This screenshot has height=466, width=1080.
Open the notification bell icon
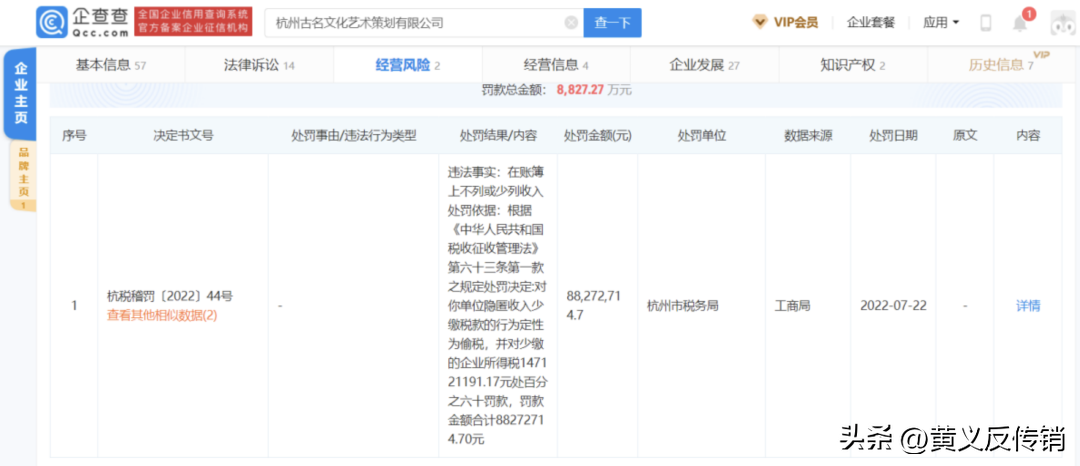[1019, 23]
